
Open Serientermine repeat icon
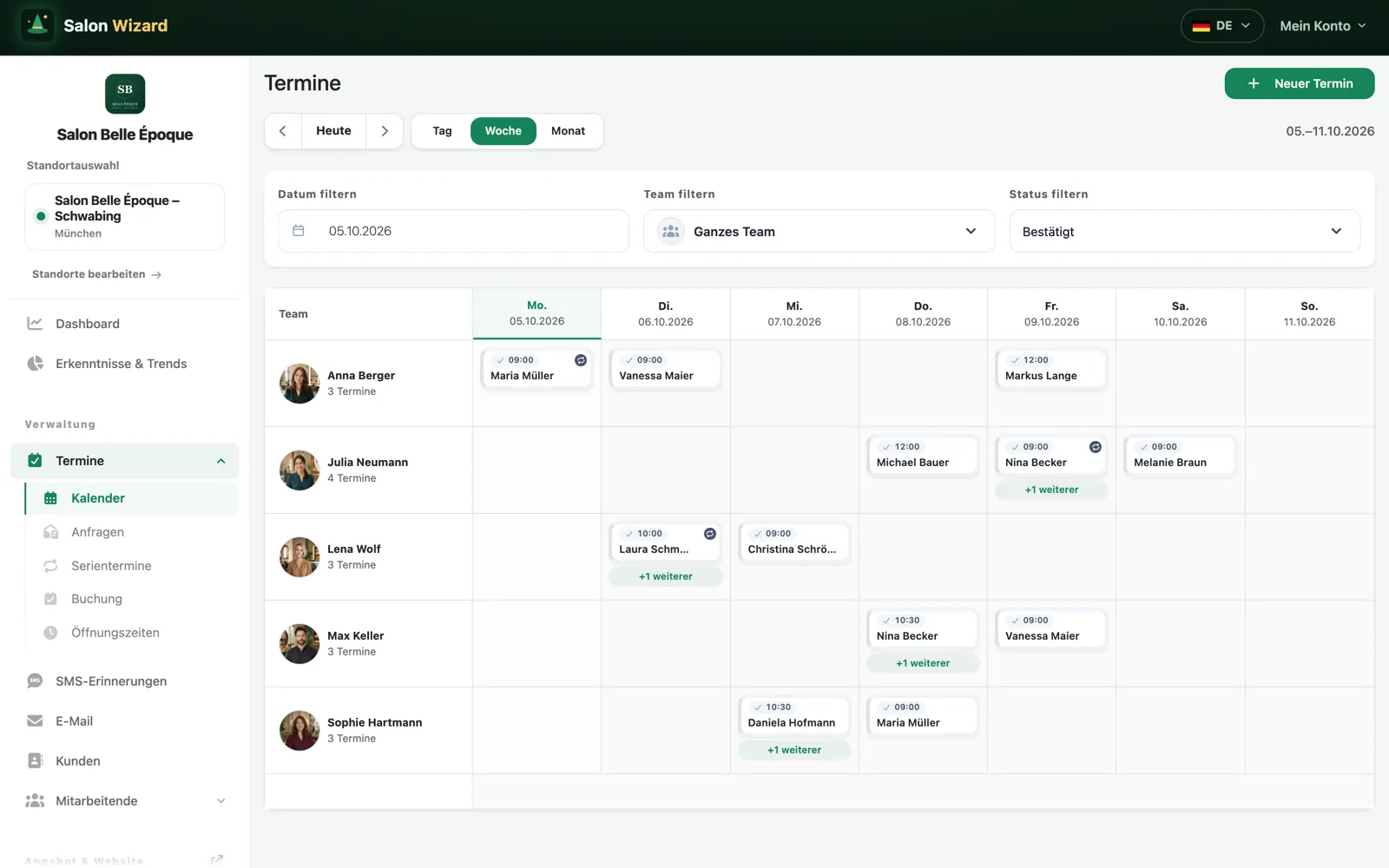[x=50, y=566]
